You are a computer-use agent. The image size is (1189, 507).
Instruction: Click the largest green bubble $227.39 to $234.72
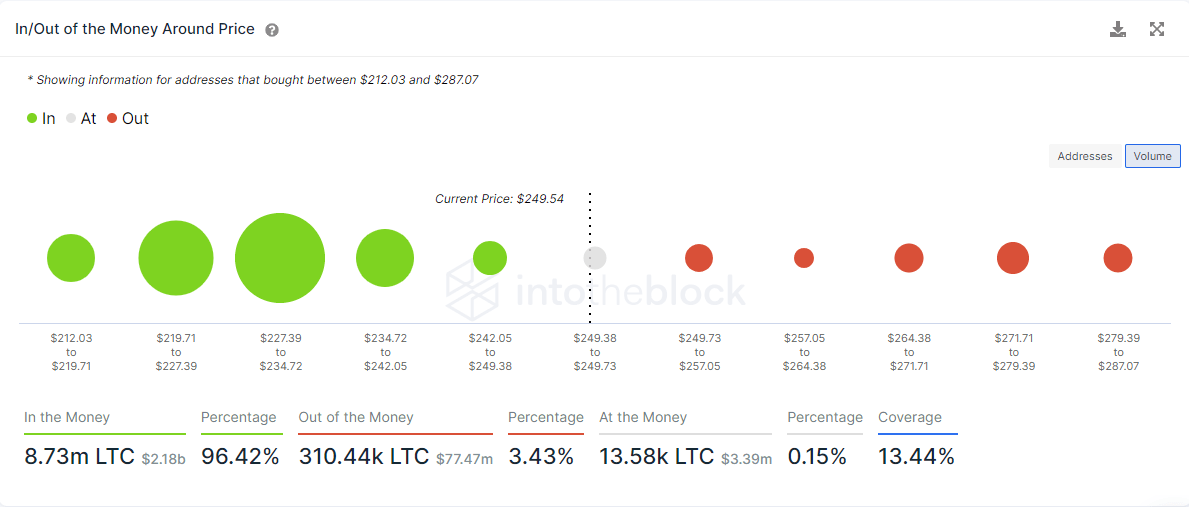tap(280, 258)
